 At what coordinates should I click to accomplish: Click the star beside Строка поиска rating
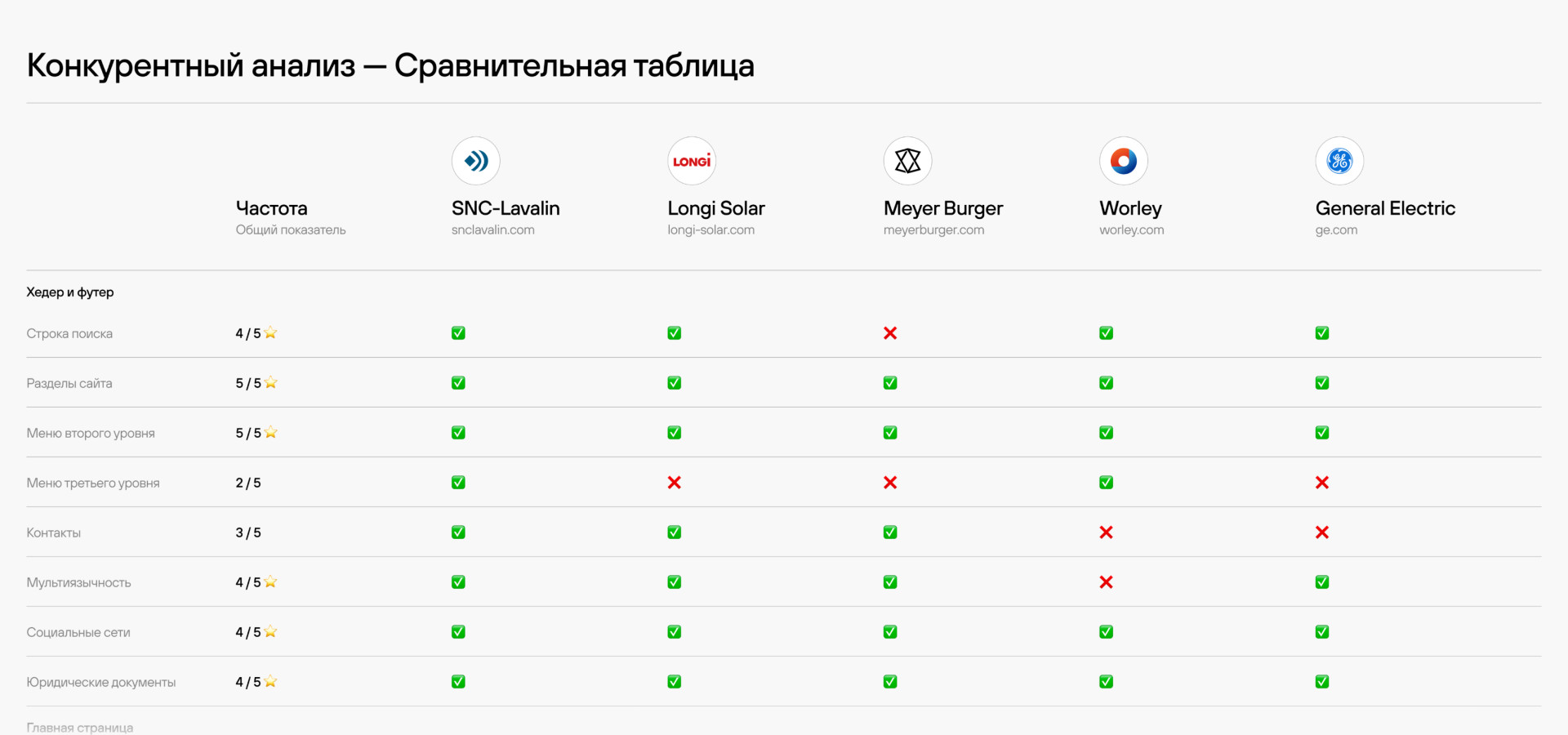(271, 333)
